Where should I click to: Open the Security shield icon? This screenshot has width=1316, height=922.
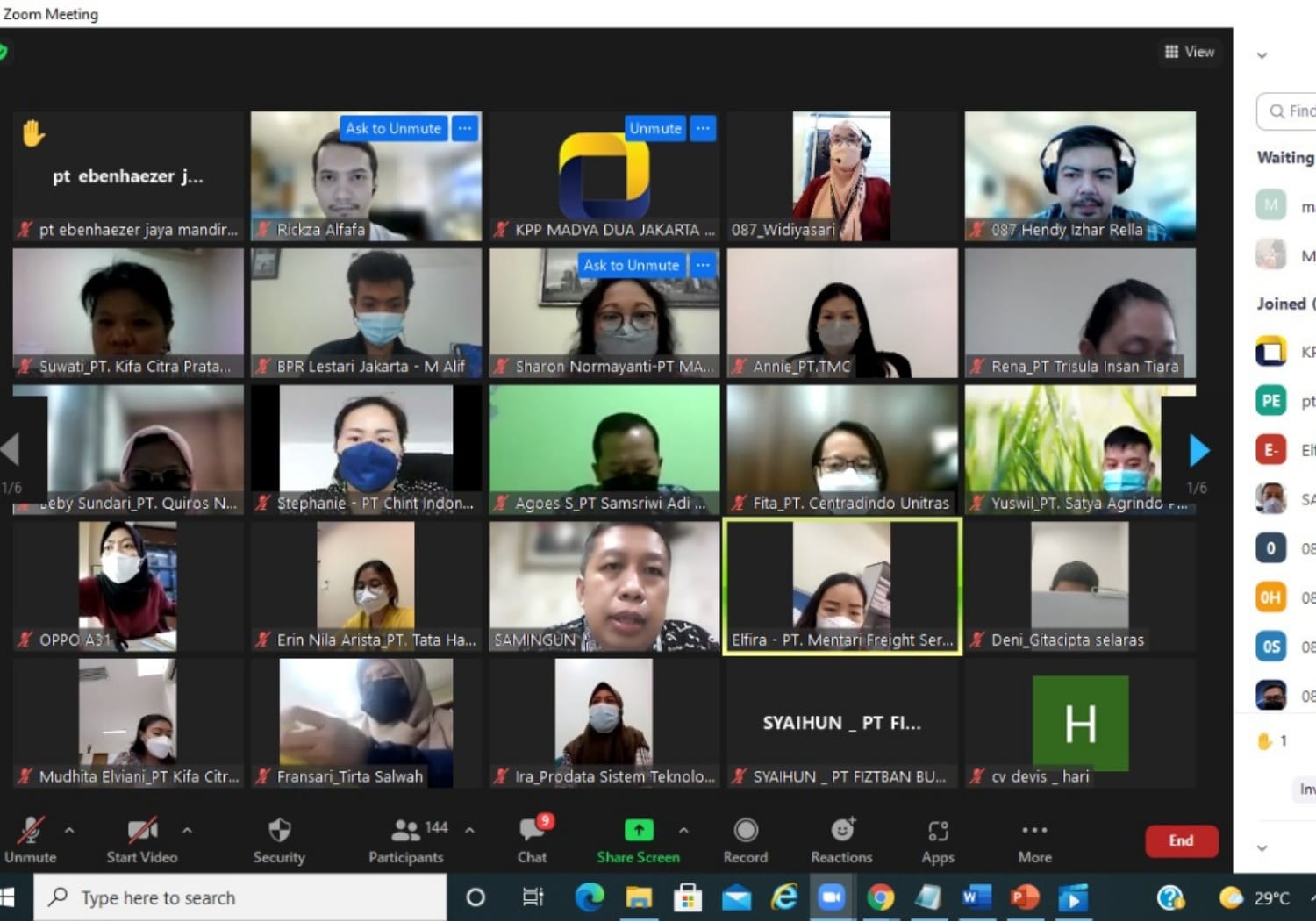(279, 831)
